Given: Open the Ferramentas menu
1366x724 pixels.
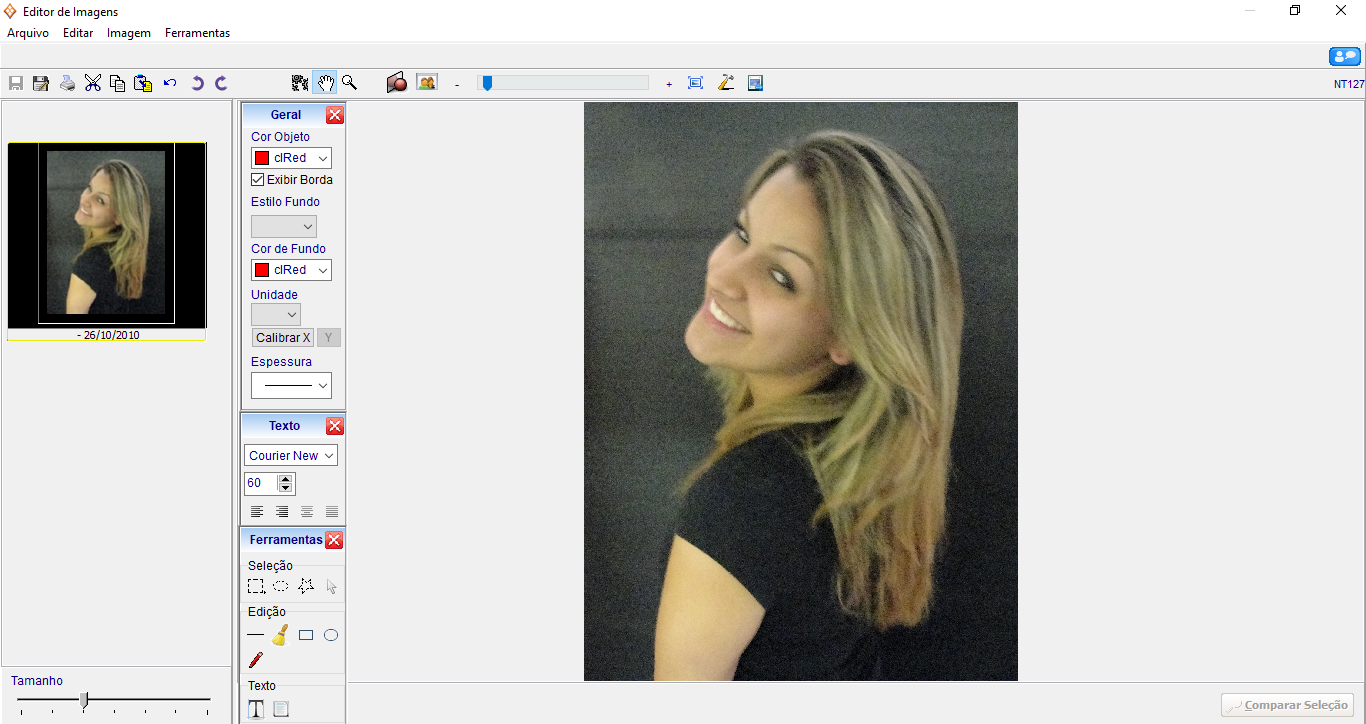Looking at the screenshot, I should pos(197,33).
